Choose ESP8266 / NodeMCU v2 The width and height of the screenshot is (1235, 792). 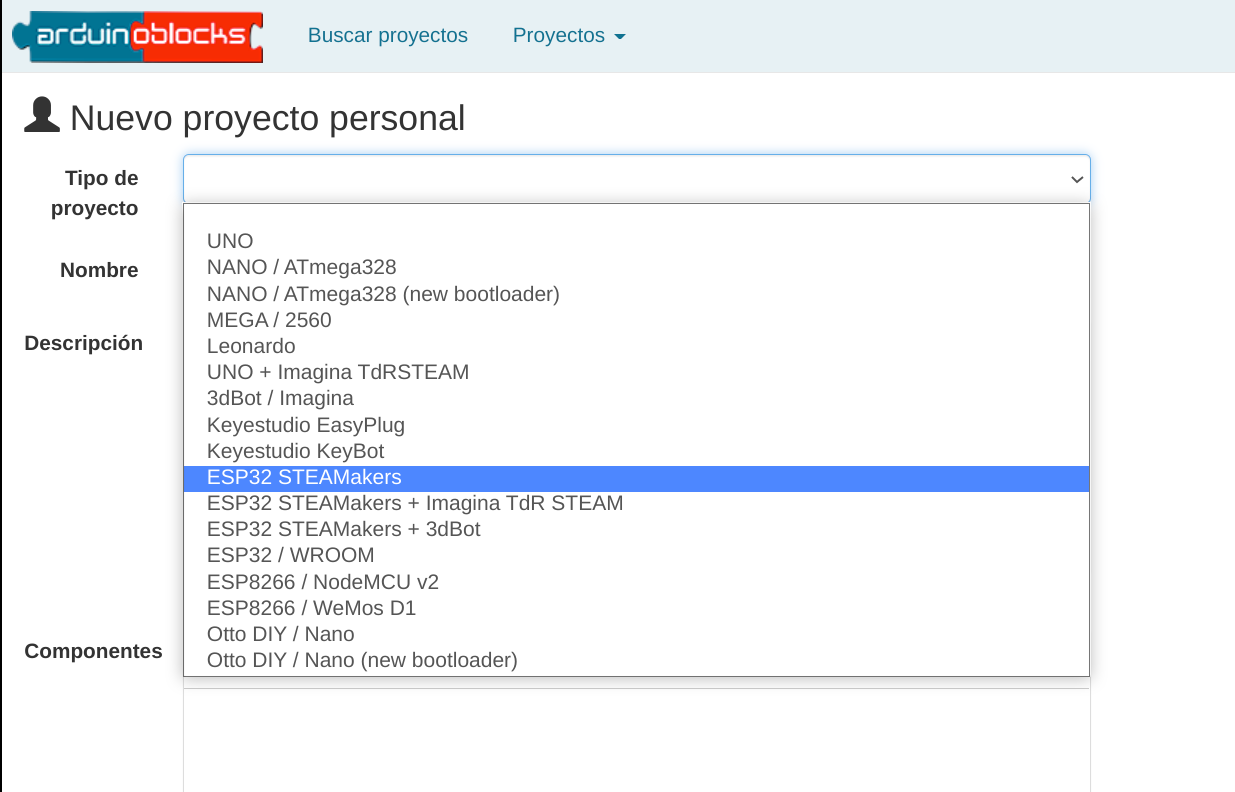[x=636, y=582]
